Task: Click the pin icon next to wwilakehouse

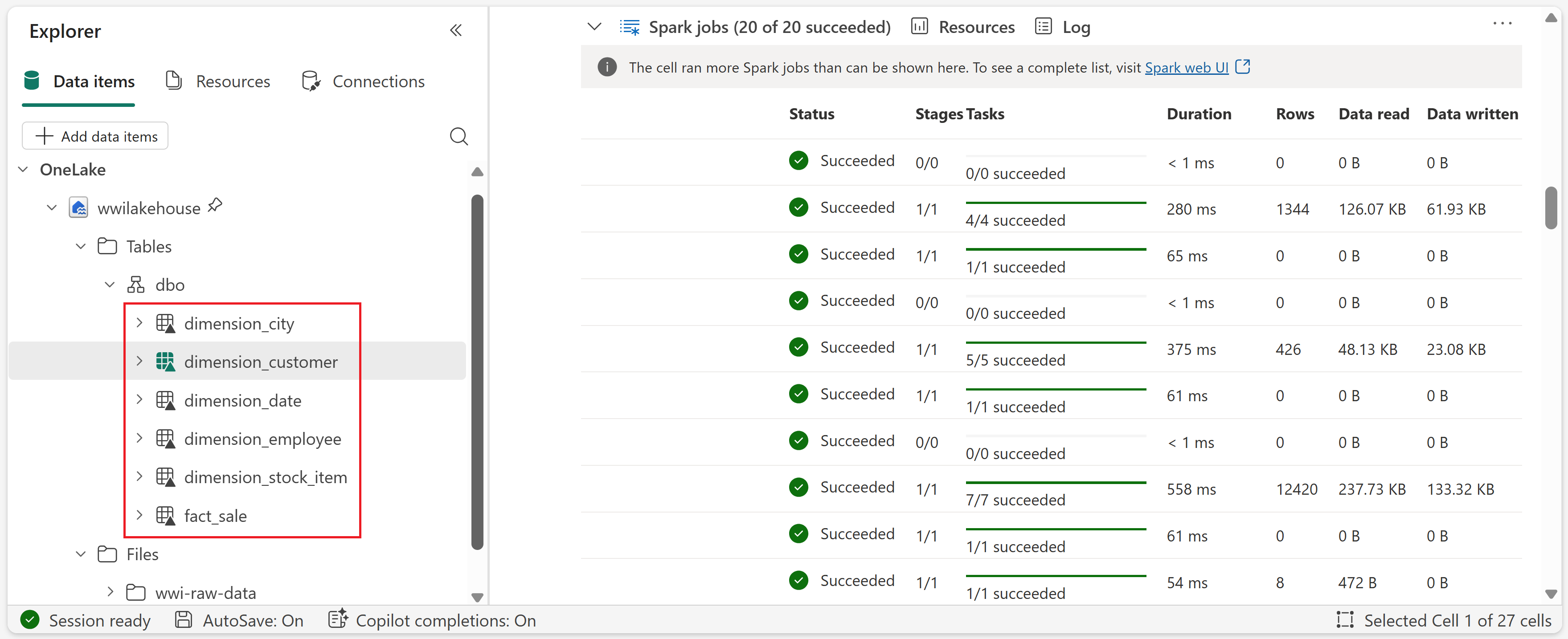Action: 215,206
